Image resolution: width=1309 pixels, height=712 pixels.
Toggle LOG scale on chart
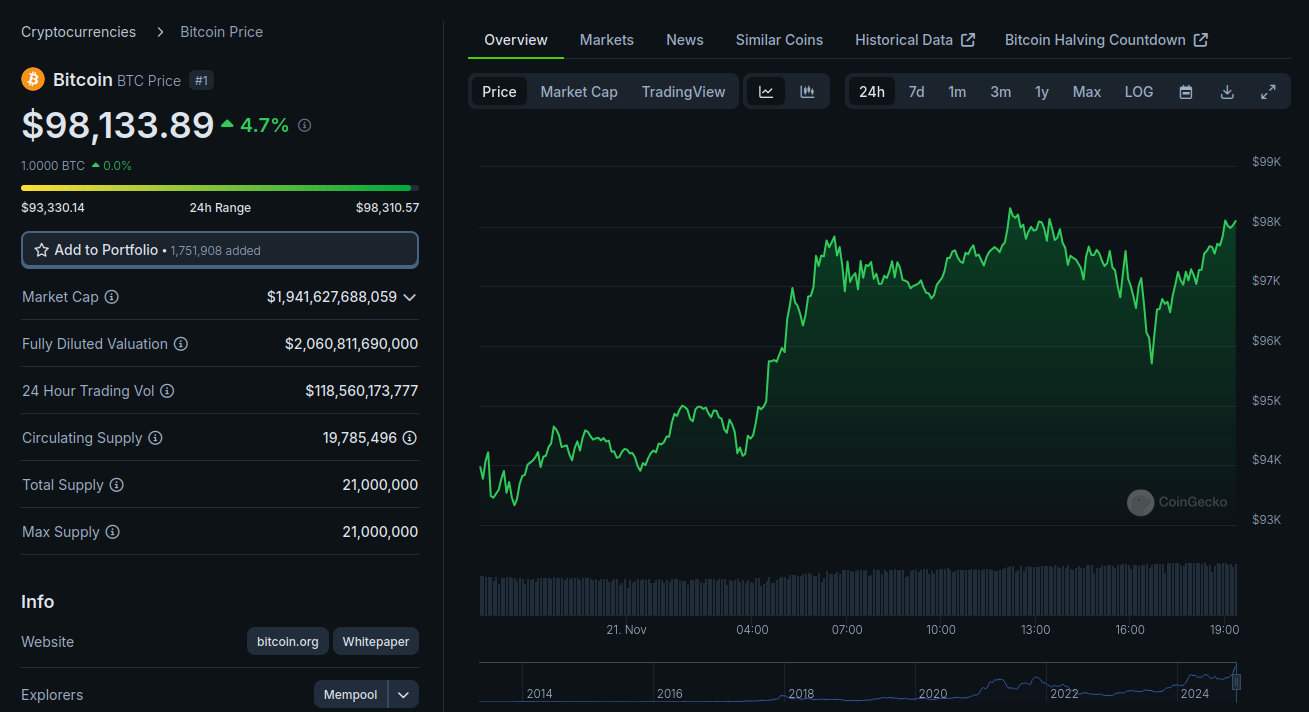click(x=1139, y=92)
